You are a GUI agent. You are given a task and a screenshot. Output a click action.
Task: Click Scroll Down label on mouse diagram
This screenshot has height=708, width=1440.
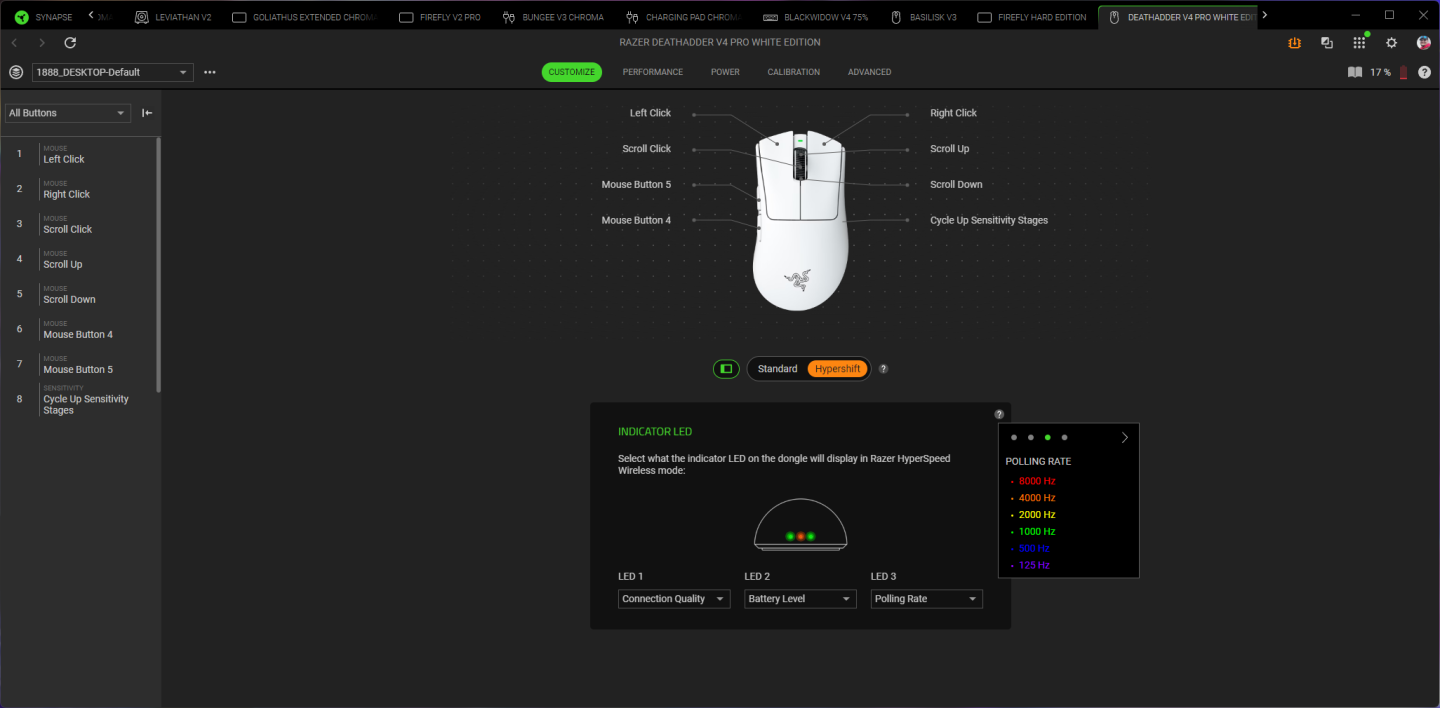click(956, 185)
